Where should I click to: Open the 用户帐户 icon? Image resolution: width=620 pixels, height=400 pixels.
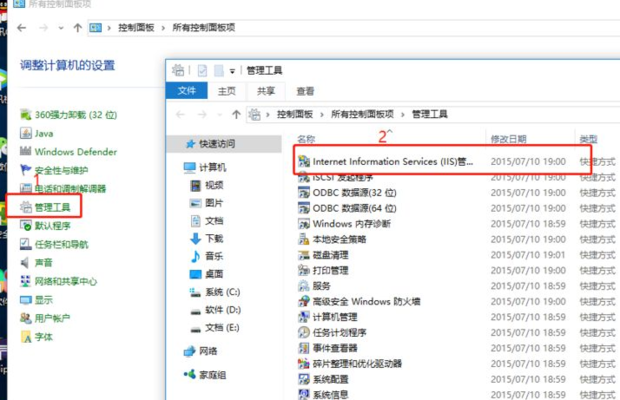[x=26, y=318]
